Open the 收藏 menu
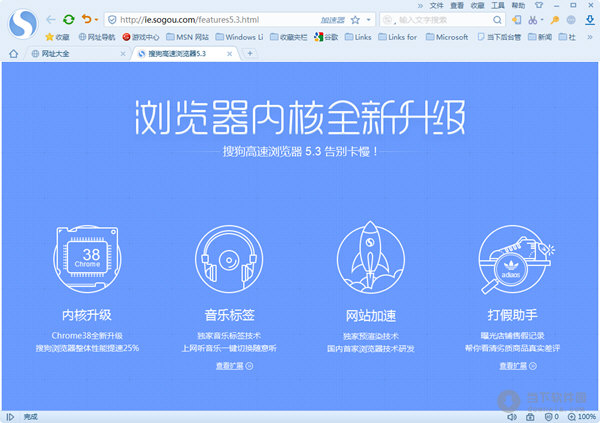The height and width of the screenshot is (423, 600). [477, 5]
